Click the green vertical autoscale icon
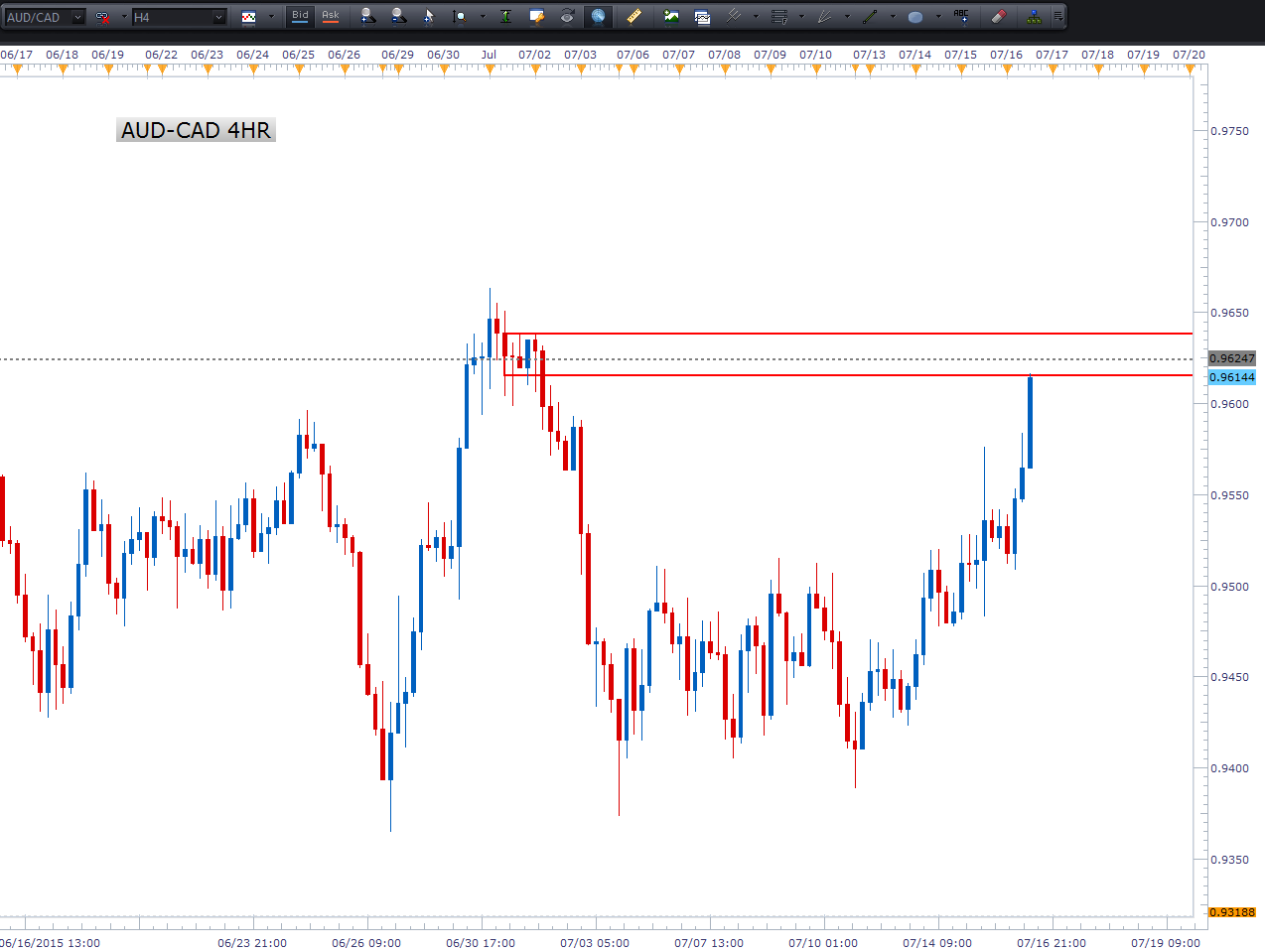Viewport: 1265px width, 952px height. click(505, 17)
